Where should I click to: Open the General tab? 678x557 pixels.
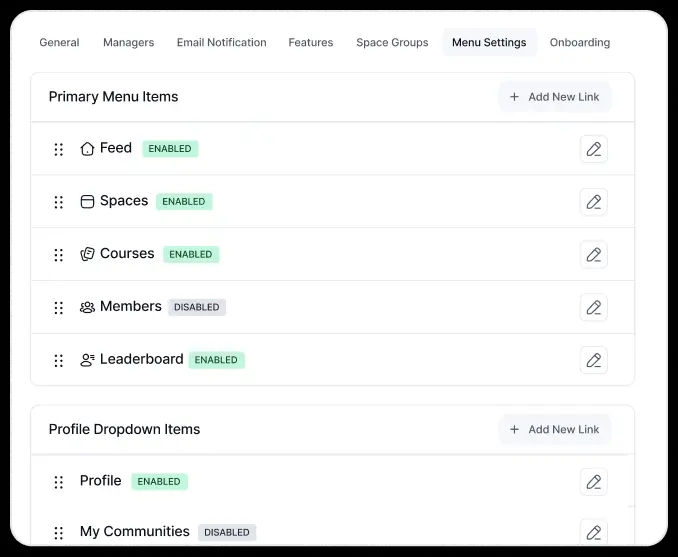[x=59, y=42]
